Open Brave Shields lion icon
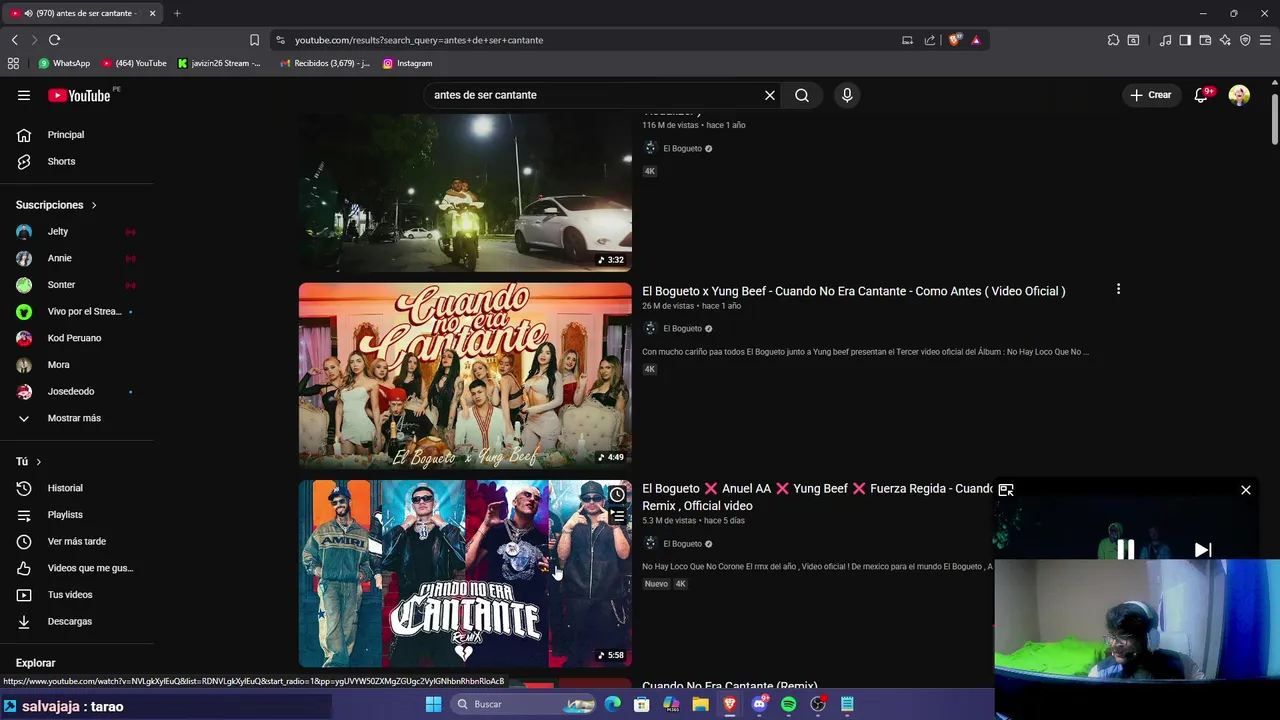1280x720 pixels. (955, 40)
